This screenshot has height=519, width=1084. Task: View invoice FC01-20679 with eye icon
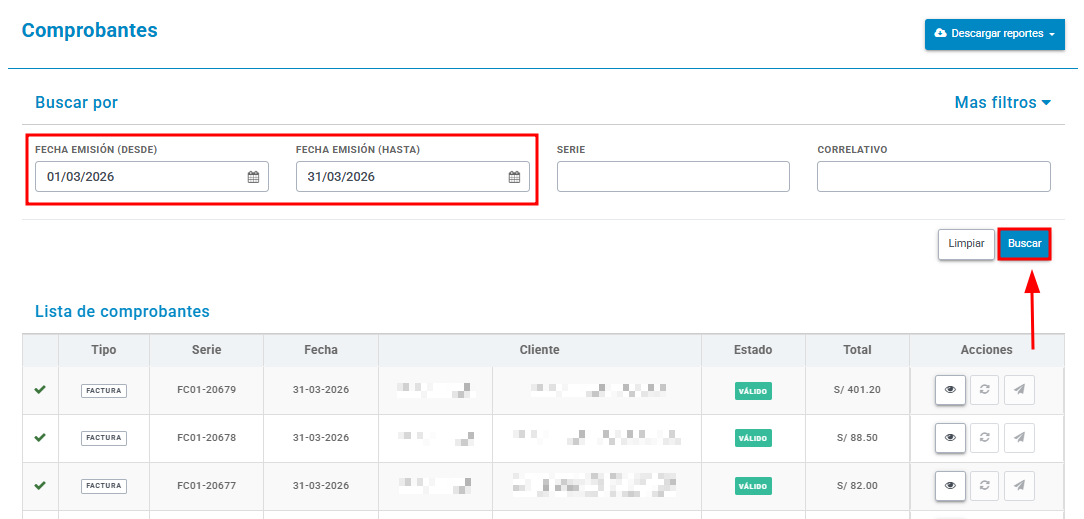point(950,390)
